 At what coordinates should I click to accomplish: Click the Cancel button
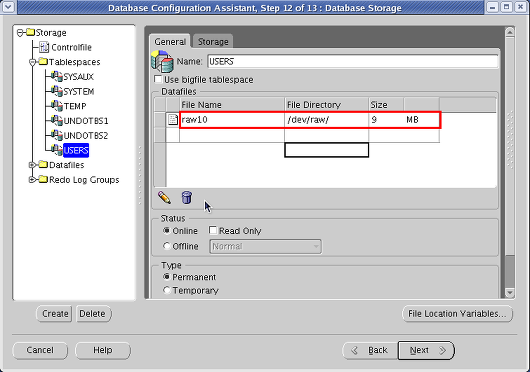coord(40,350)
